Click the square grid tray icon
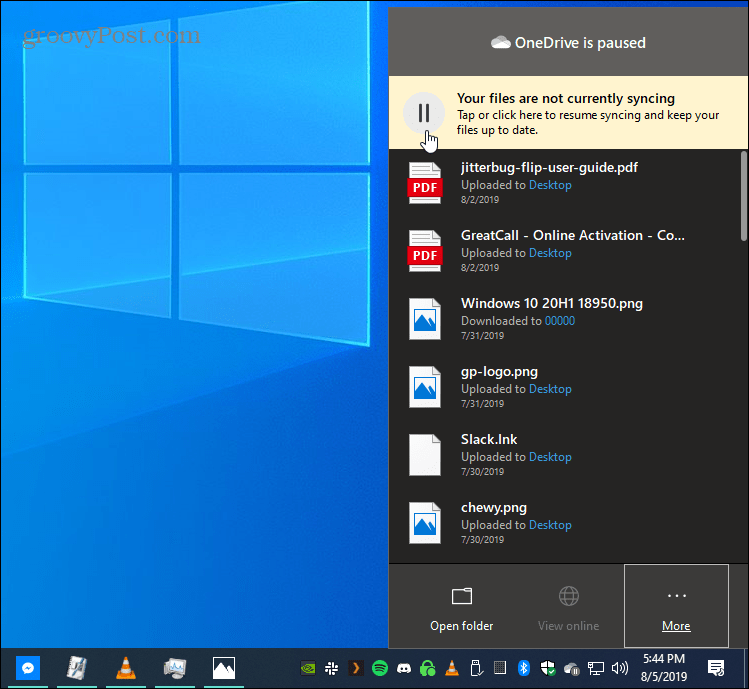Viewport: 749px width, 689px height. point(500,667)
